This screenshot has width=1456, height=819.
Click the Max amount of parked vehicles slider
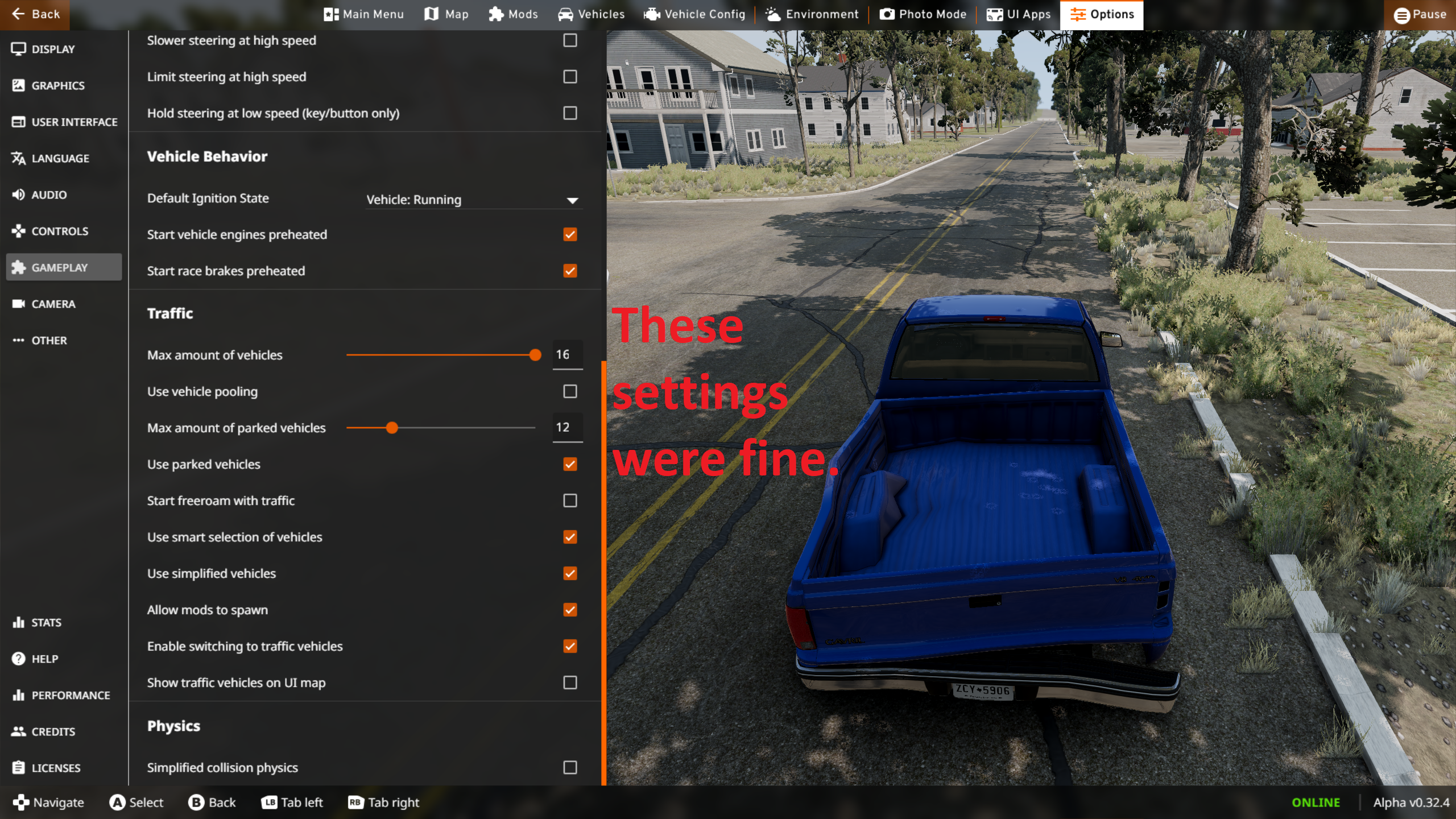point(392,428)
